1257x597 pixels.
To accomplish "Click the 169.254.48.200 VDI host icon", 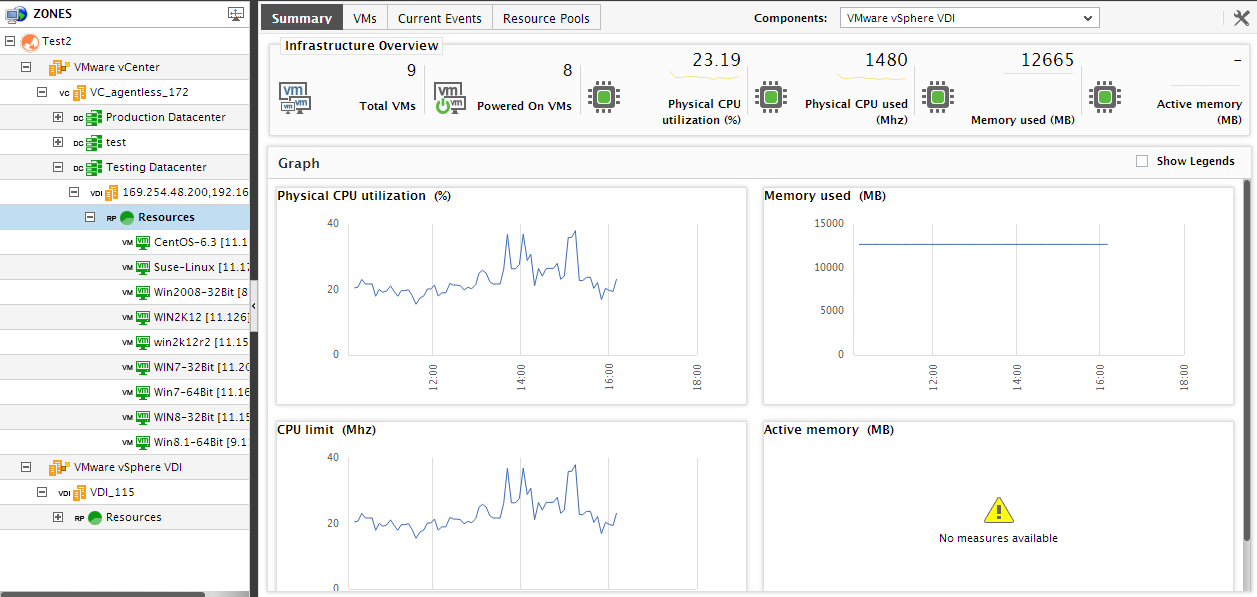I will click(110, 192).
